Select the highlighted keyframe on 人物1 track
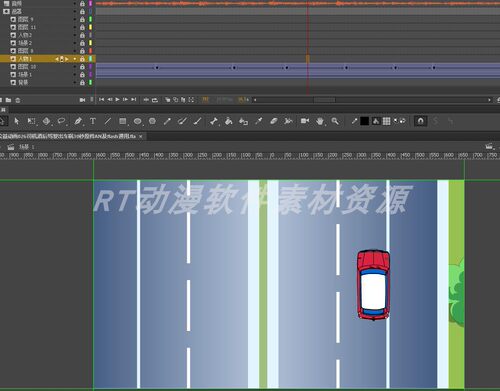 pyautogui.click(x=308, y=59)
